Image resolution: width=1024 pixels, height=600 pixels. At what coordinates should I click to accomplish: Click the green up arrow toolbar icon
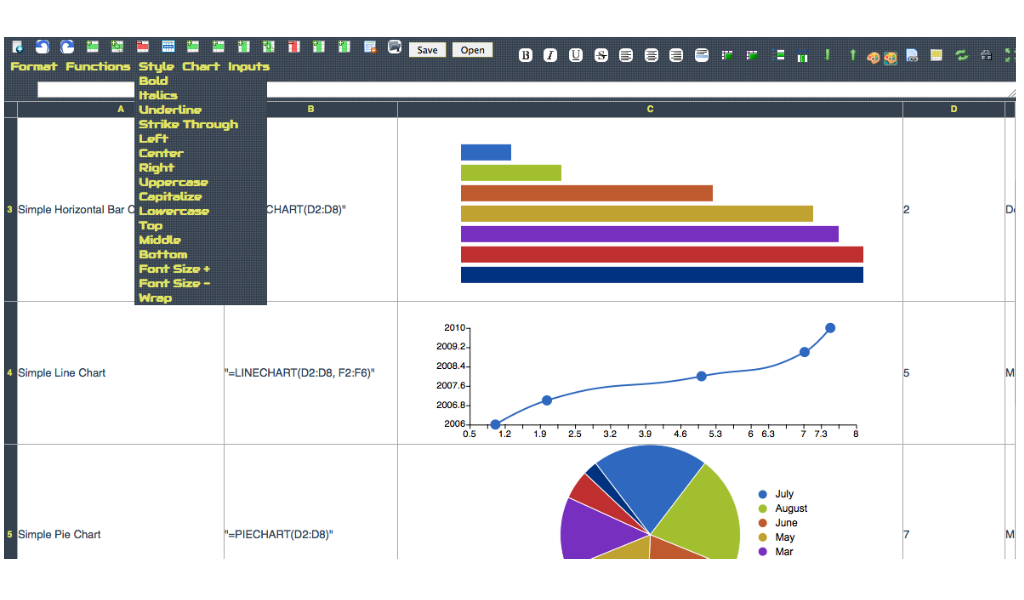click(x=852, y=55)
